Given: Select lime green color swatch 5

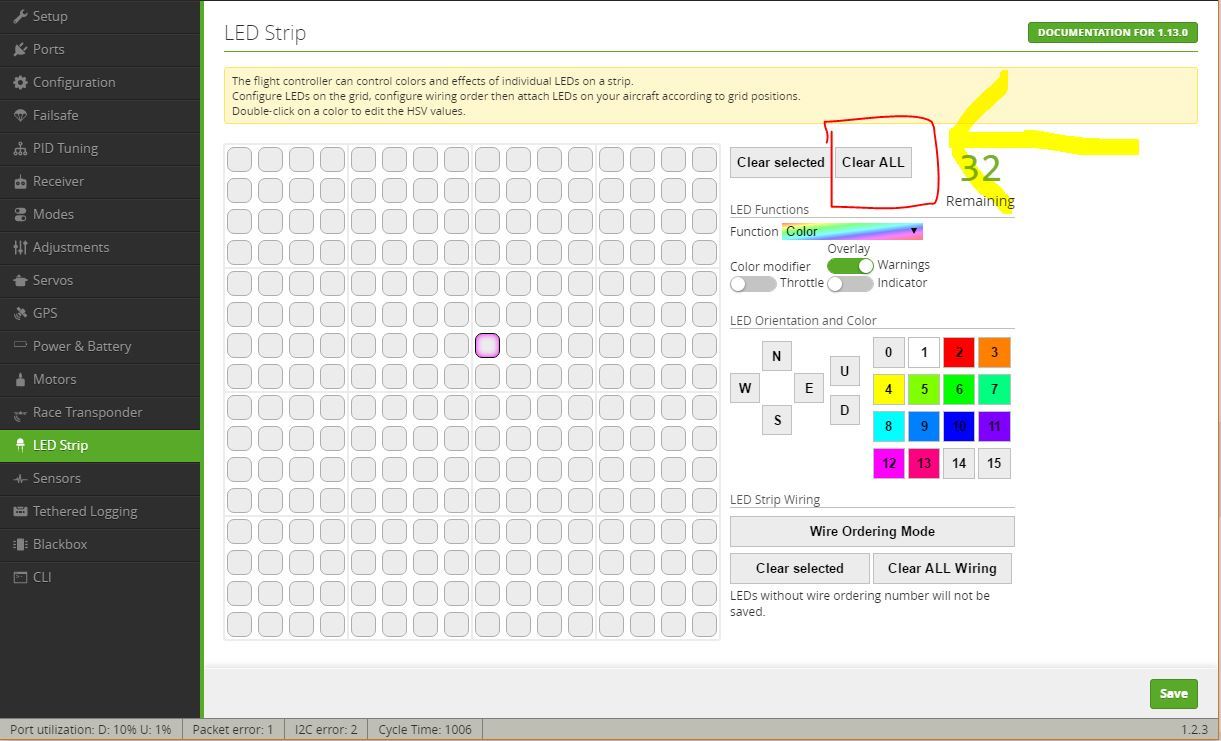Looking at the screenshot, I should coord(924,389).
